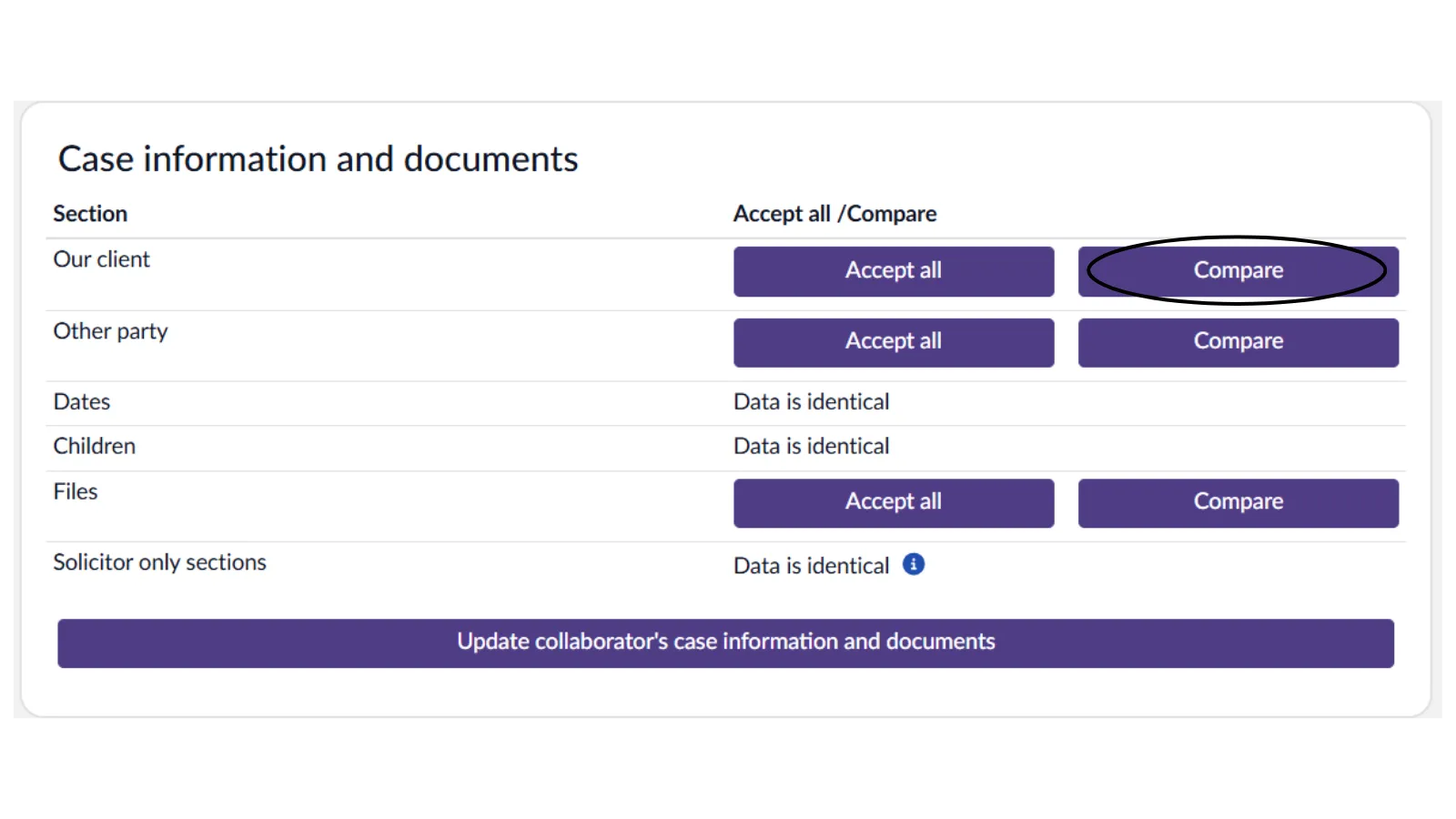Select the Our client row label
The height and width of the screenshot is (819, 1456).
[x=101, y=259]
